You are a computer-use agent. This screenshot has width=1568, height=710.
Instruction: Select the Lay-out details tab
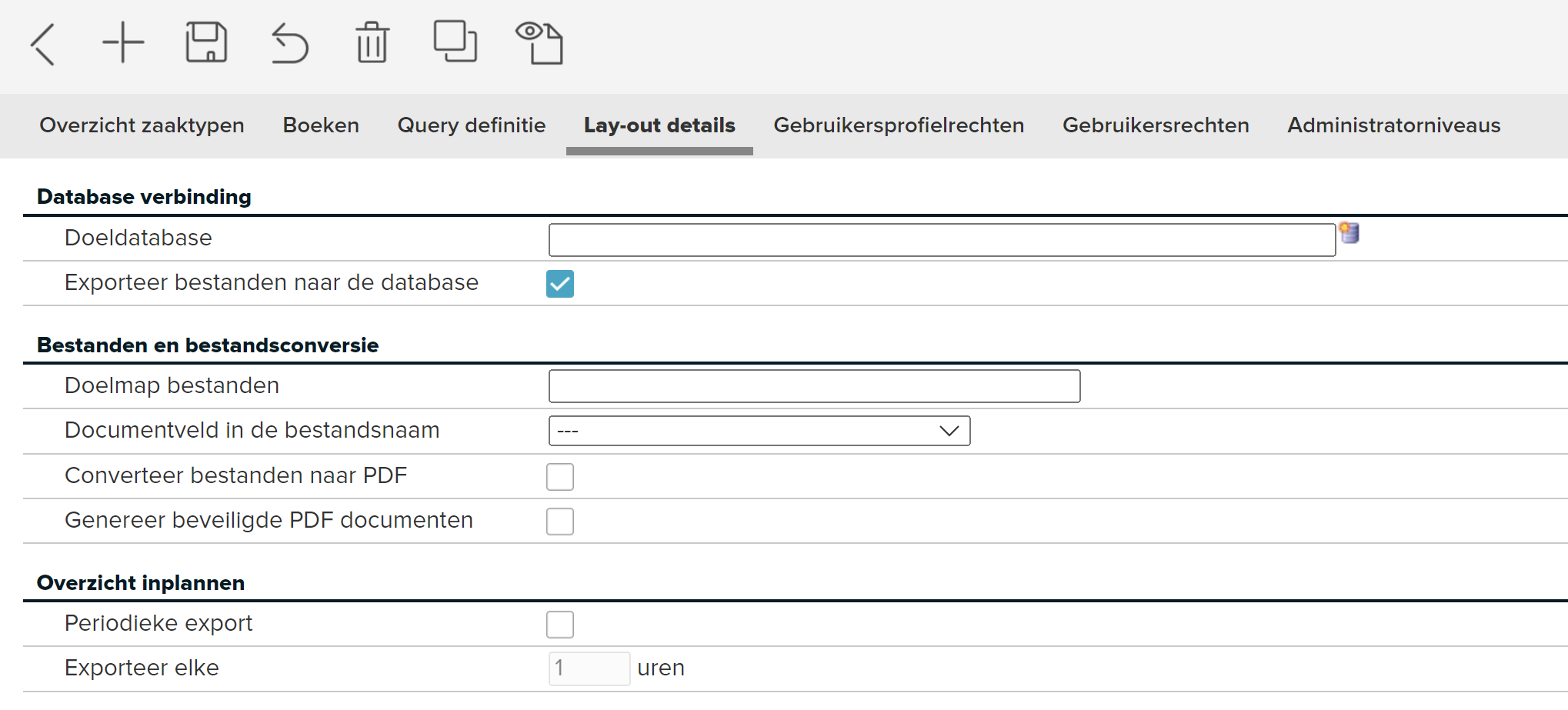point(659,125)
